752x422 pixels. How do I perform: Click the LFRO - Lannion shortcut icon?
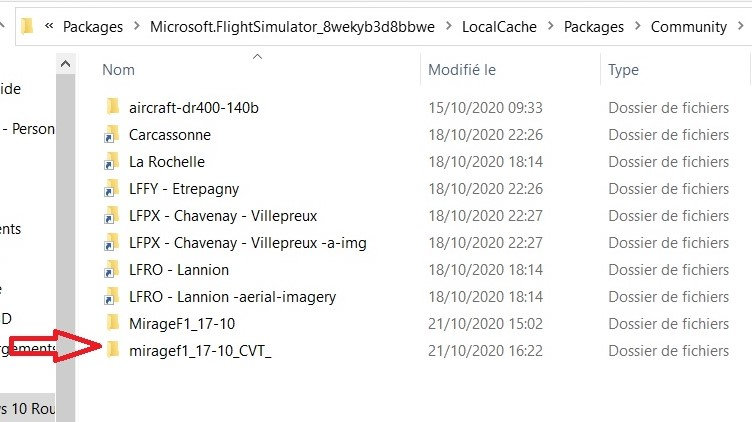click(112, 270)
